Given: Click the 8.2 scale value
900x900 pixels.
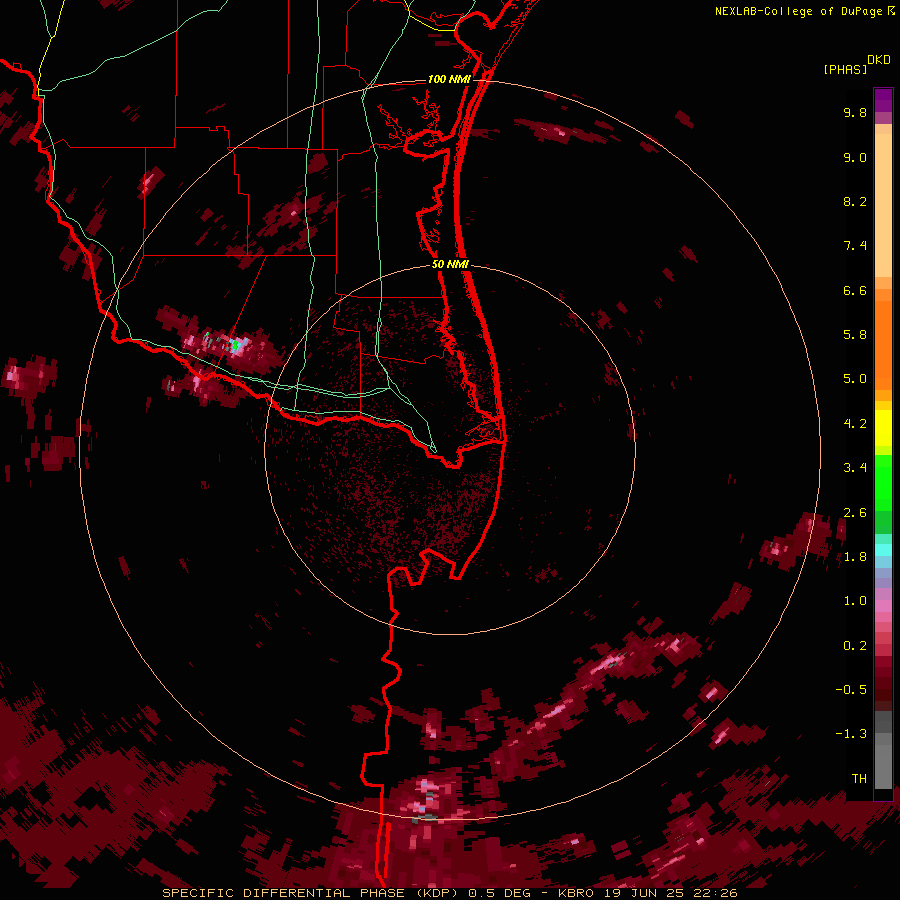Looking at the screenshot, I should 855,201.
